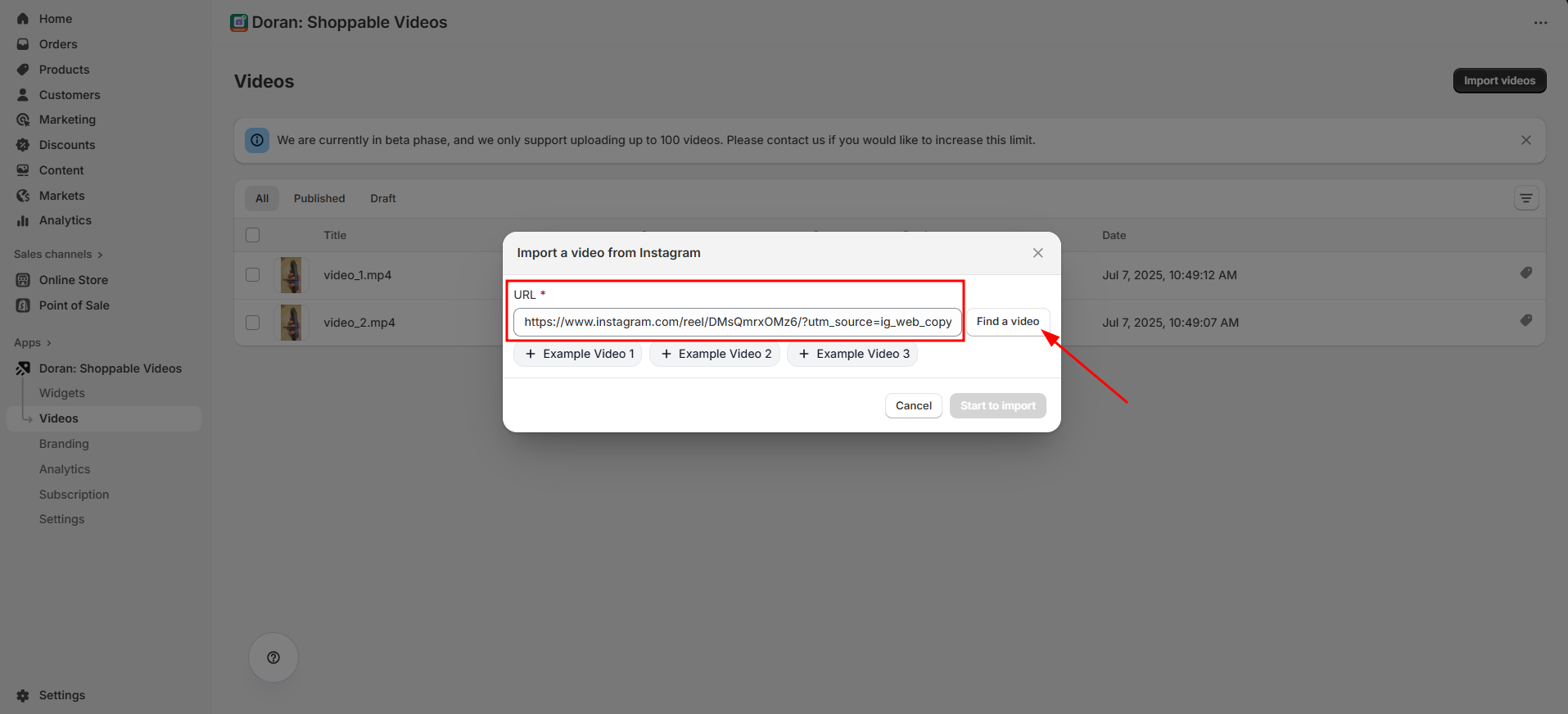Open the help question mark button

point(273,658)
